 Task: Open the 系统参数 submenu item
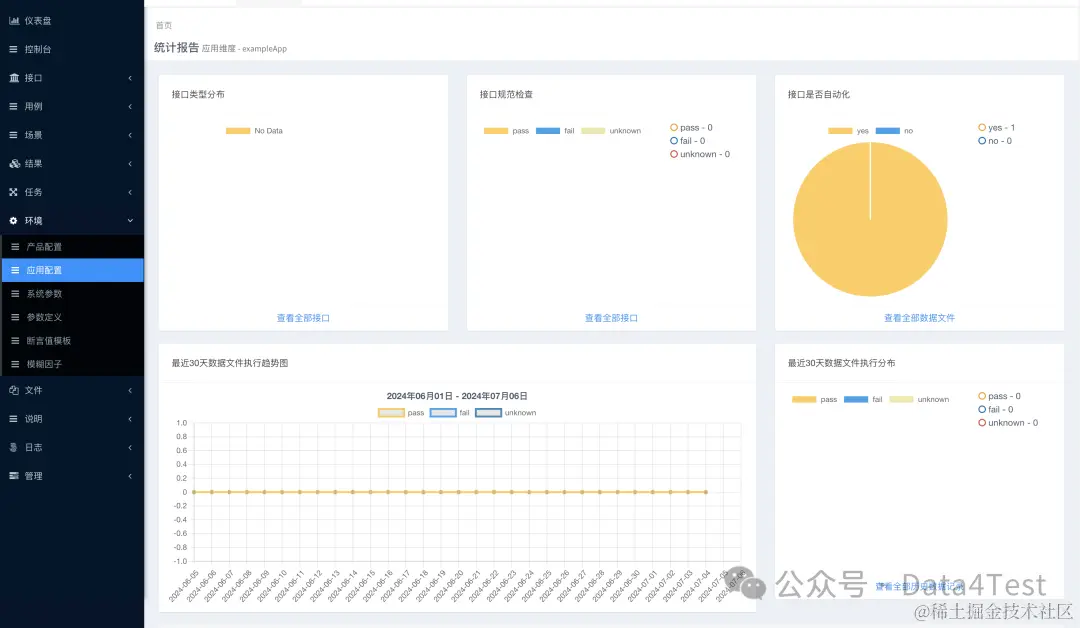click(72, 293)
